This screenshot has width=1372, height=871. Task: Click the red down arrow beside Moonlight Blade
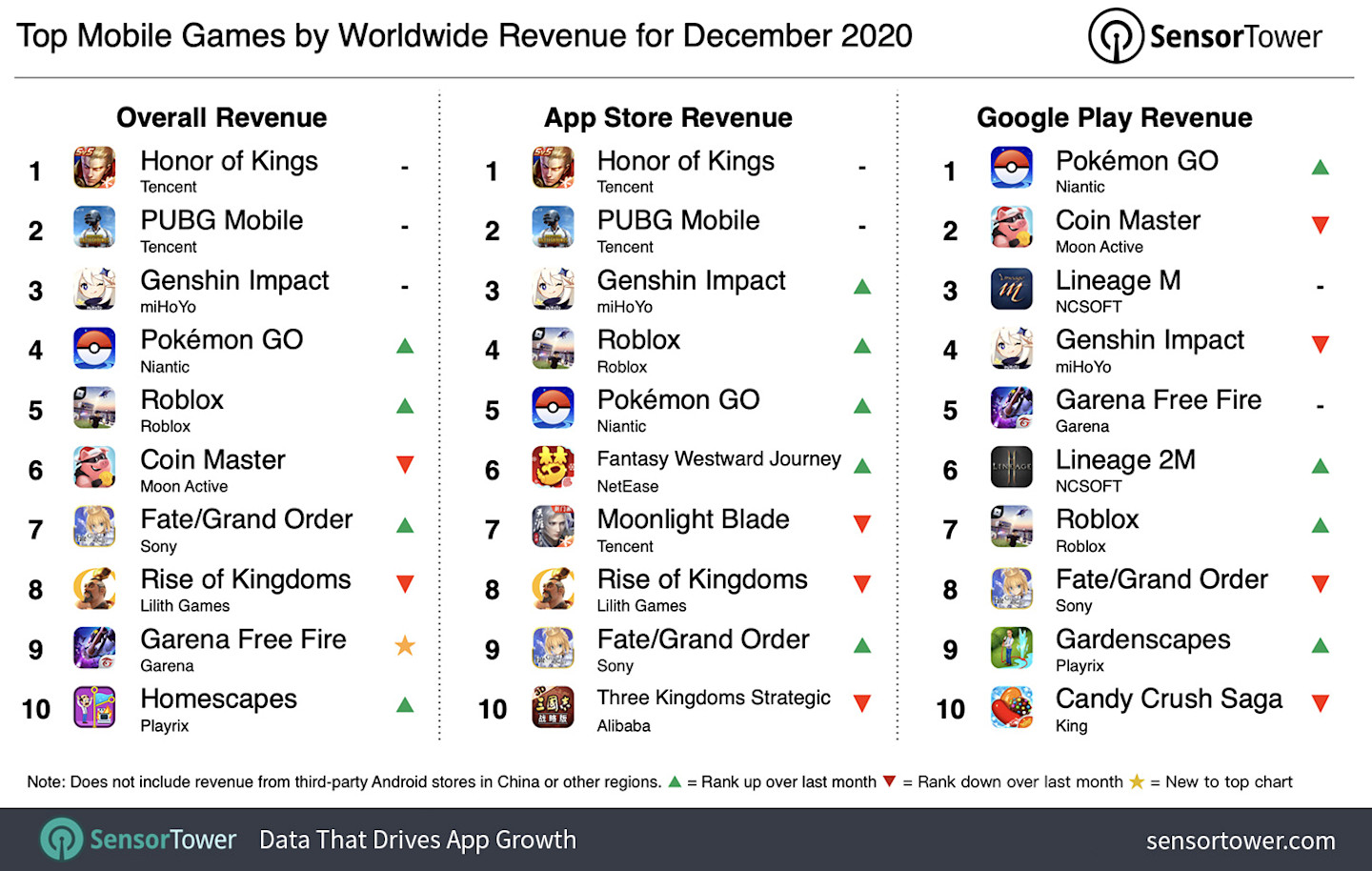862,524
